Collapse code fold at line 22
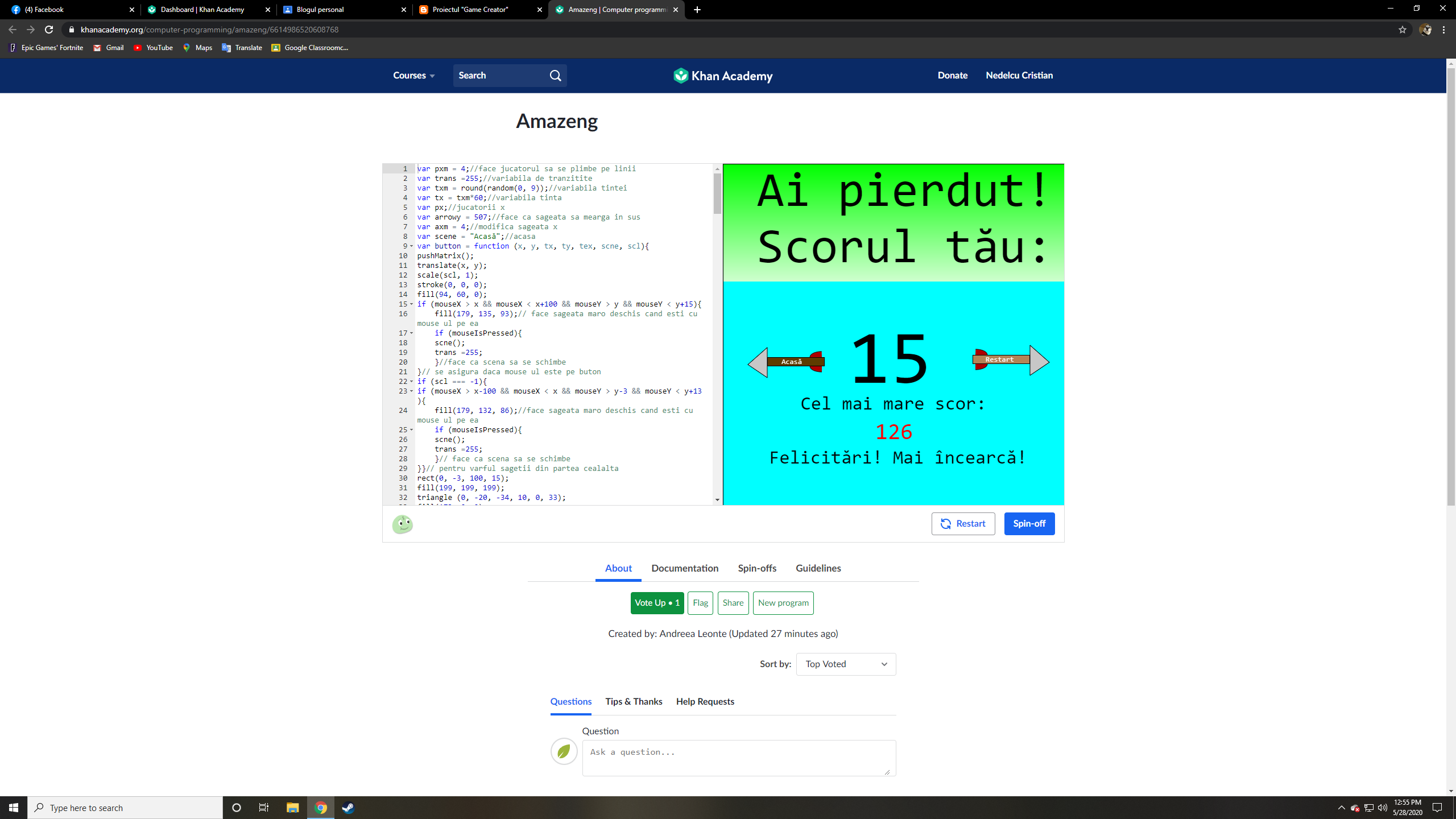 click(412, 382)
